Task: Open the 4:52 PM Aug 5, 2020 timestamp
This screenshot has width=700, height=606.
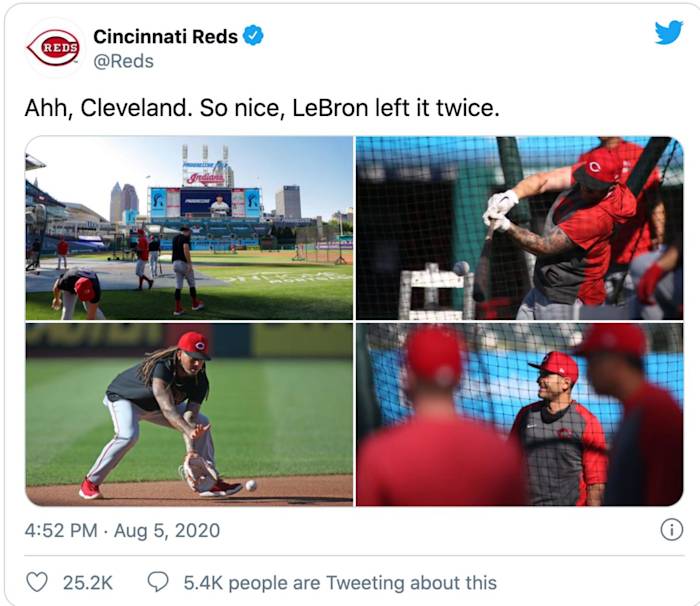Action: pos(122,530)
